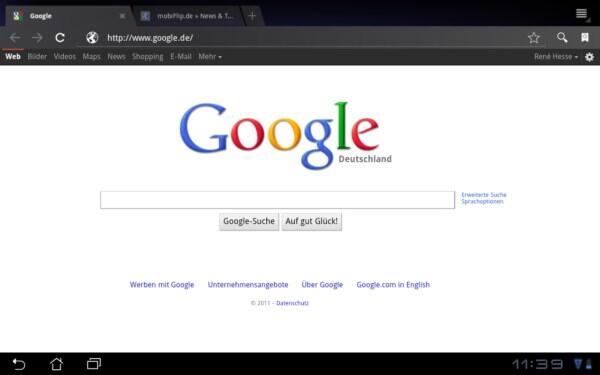Tap the Android back button
The height and width of the screenshot is (375, 600).
click(x=18, y=364)
